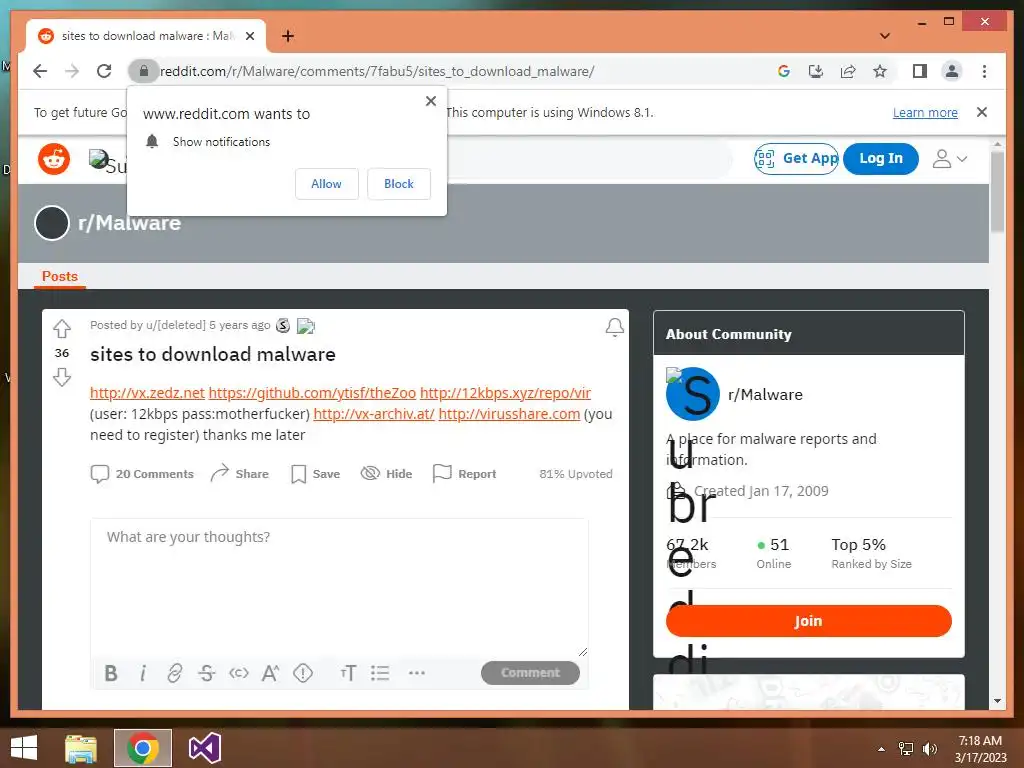This screenshot has height=768, width=1024.
Task: Open the Chrome side panel
Action: (920, 71)
